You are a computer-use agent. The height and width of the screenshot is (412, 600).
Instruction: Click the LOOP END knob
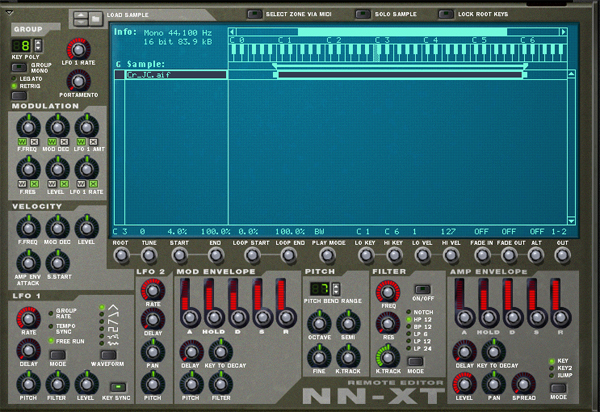tap(289, 255)
